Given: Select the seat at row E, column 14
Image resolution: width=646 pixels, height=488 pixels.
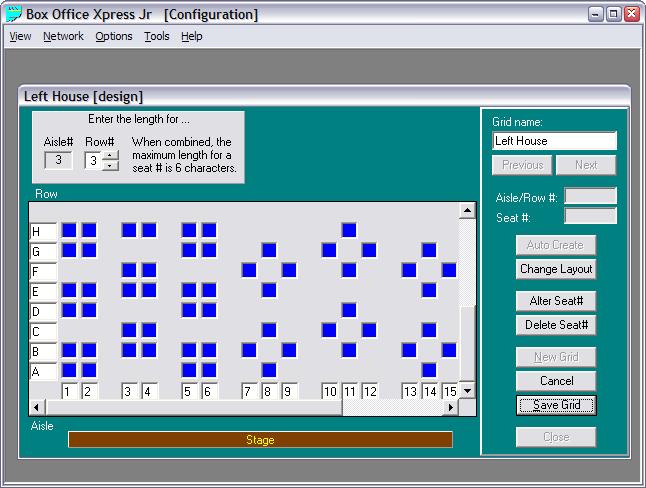Looking at the screenshot, I should [x=429, y=290].
